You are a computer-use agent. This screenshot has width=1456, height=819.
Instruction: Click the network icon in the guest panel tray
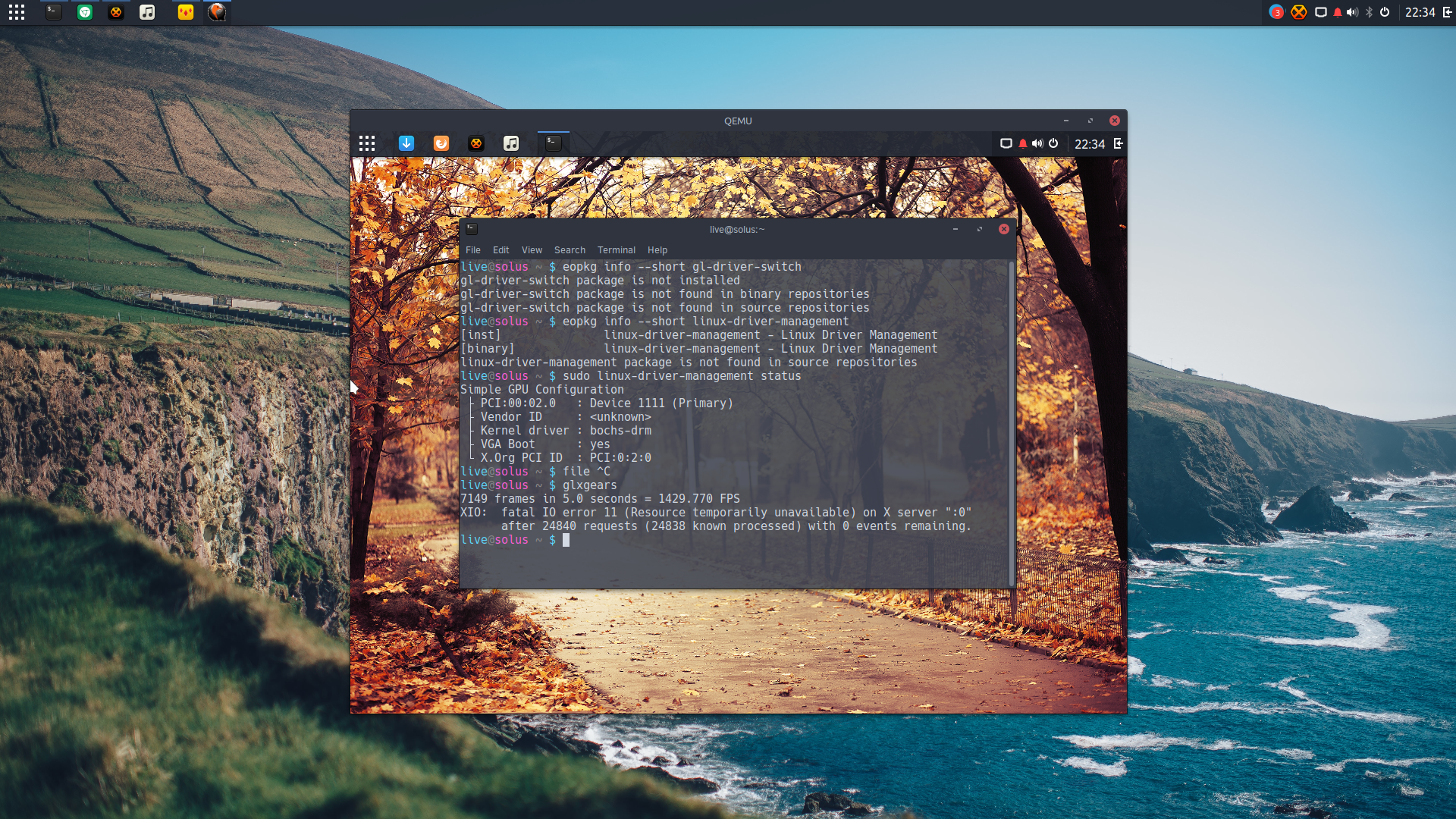(1006, 143)
